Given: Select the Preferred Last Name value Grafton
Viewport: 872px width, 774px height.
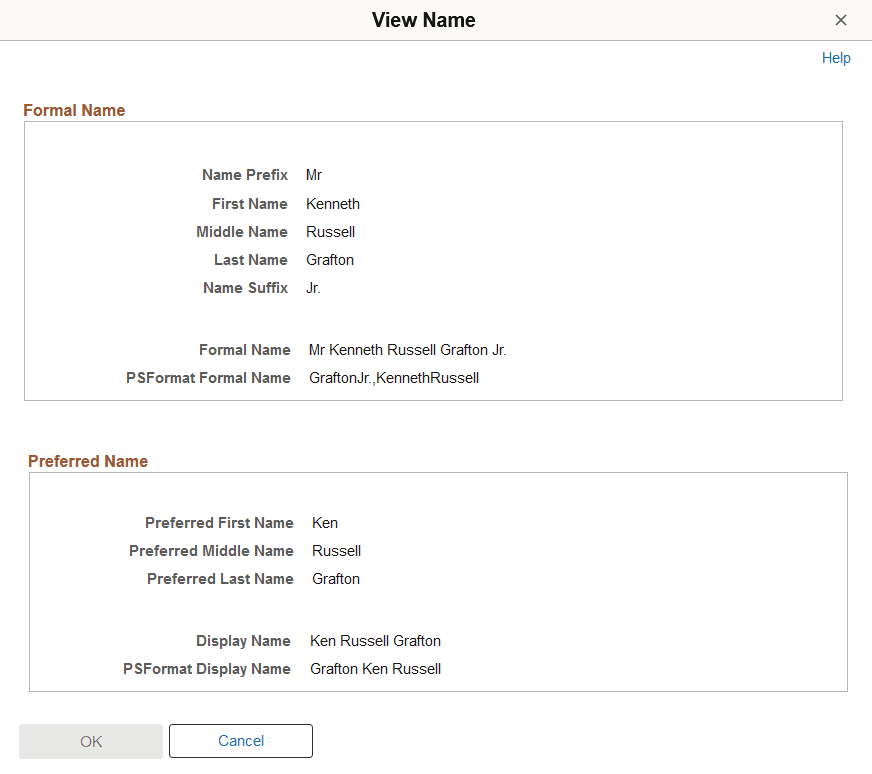Looking at the screenshot, I should (335, 579).
